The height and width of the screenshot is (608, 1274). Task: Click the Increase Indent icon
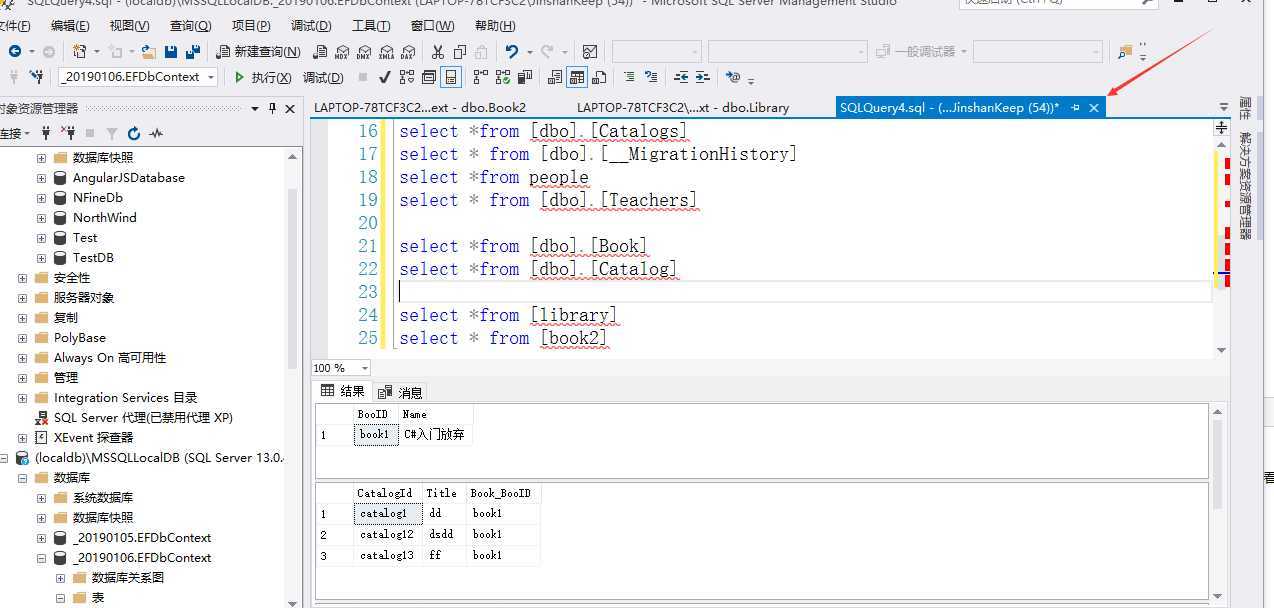703,77
